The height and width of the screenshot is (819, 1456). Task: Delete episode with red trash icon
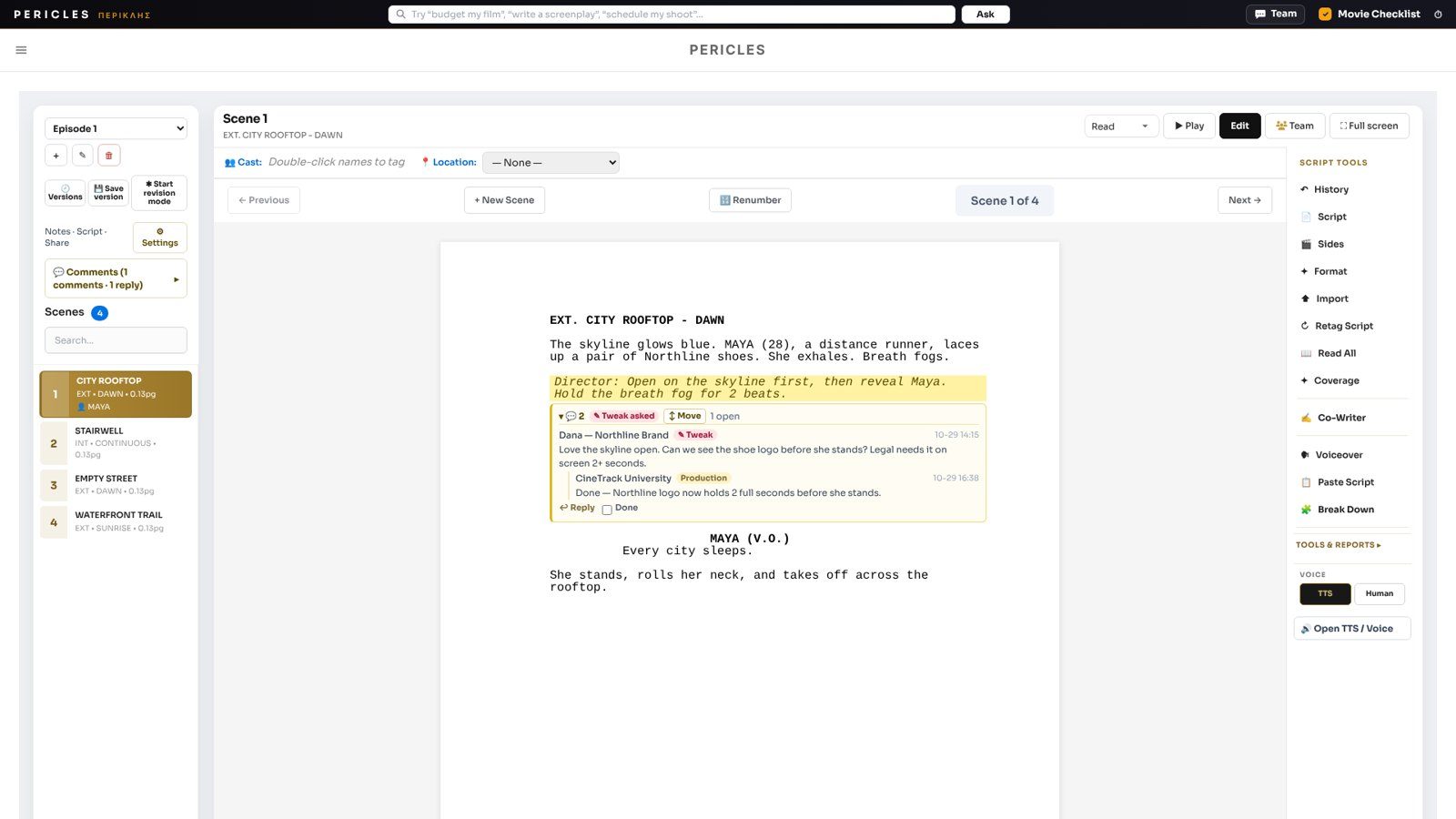(x=108, y=156)
